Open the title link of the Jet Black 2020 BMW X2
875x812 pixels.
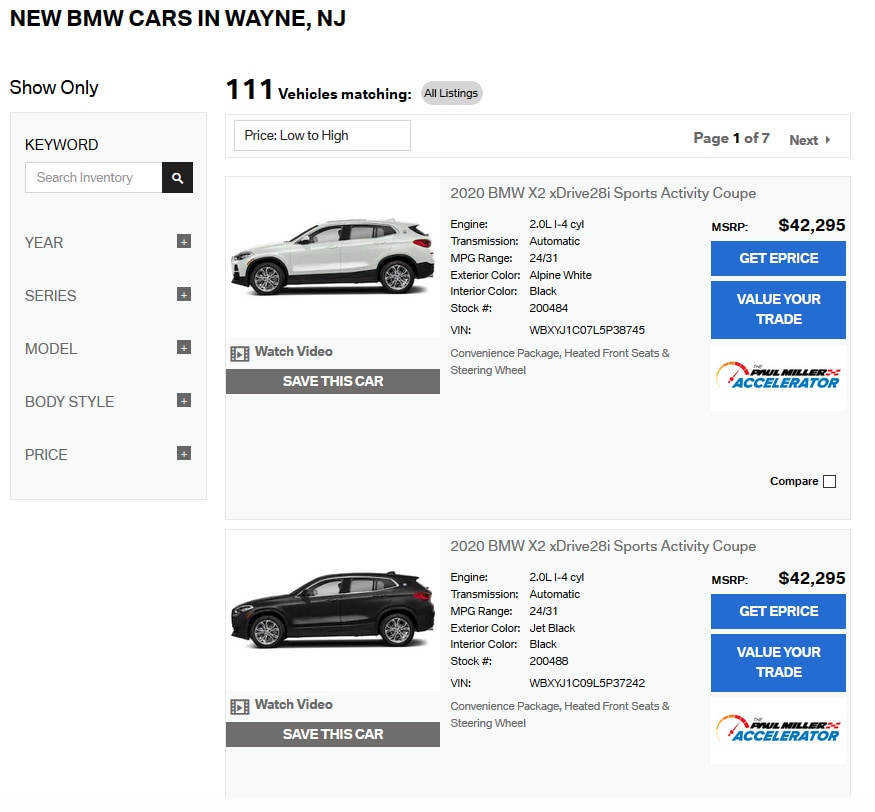tap(603, 546)
